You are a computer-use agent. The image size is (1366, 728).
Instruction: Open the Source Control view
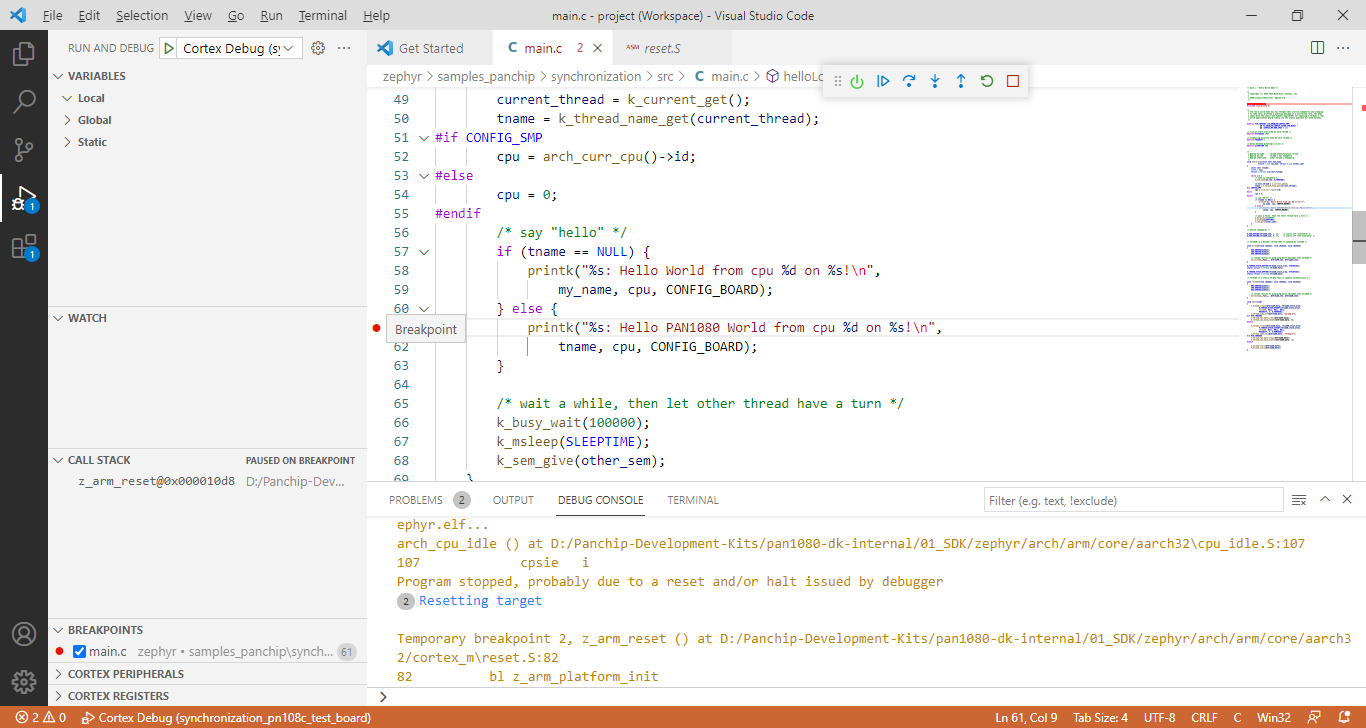[x=24, y=150]
